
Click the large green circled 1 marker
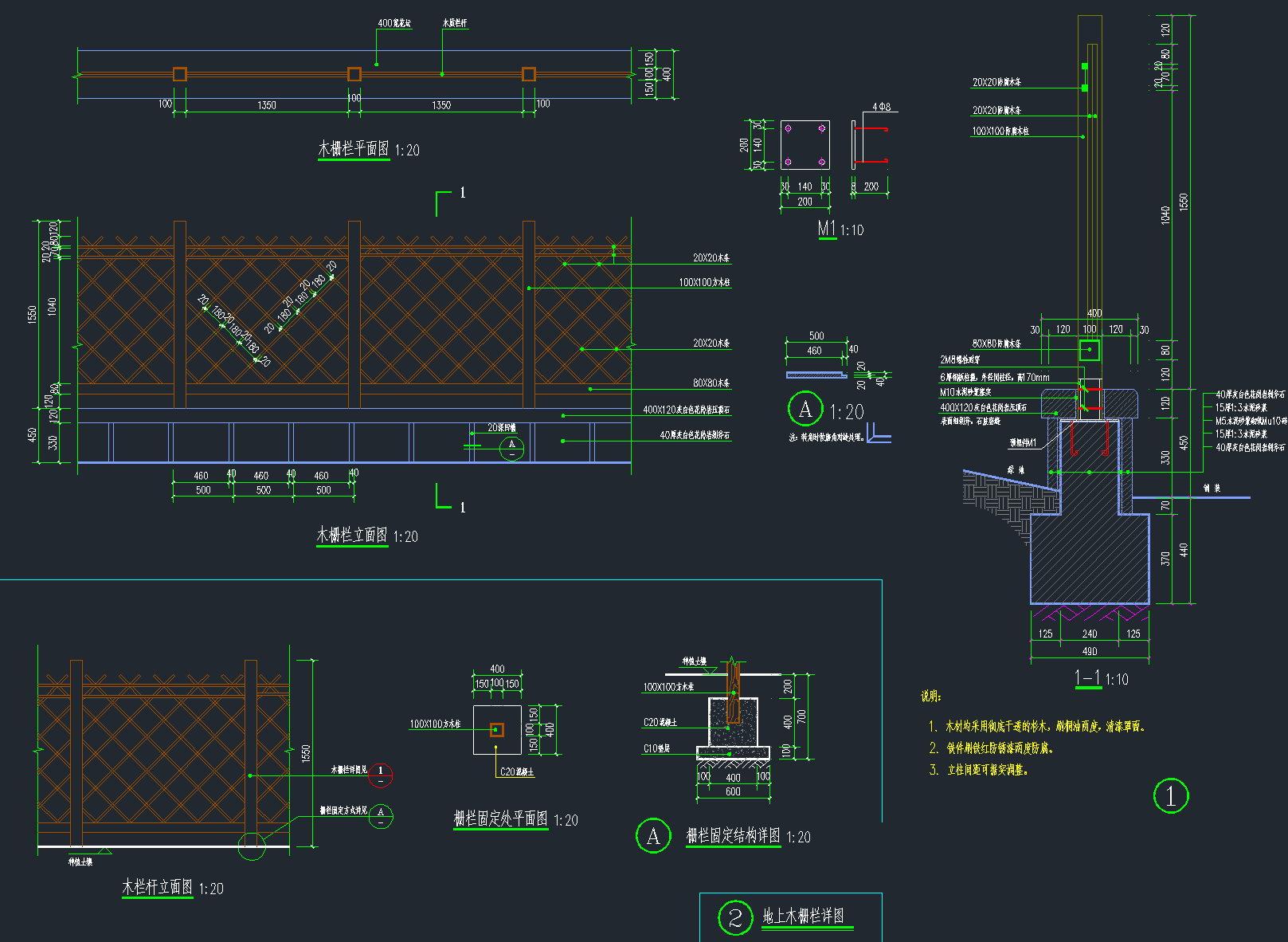[1171, 795]
